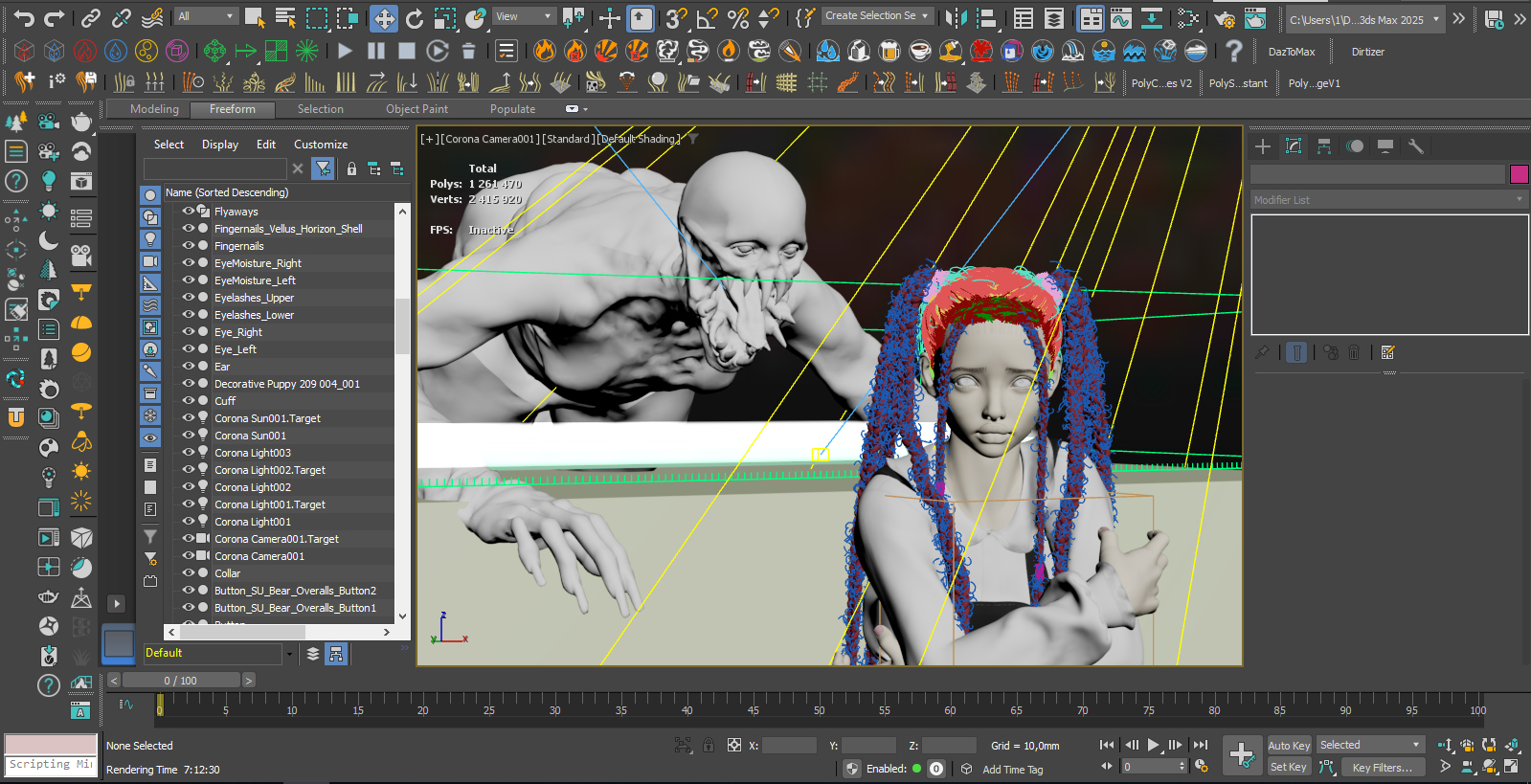The width and height of the screenshot is (1531, 784).
Task: Open the Render Setup teapot icon
Action: tap(1225, 18)
